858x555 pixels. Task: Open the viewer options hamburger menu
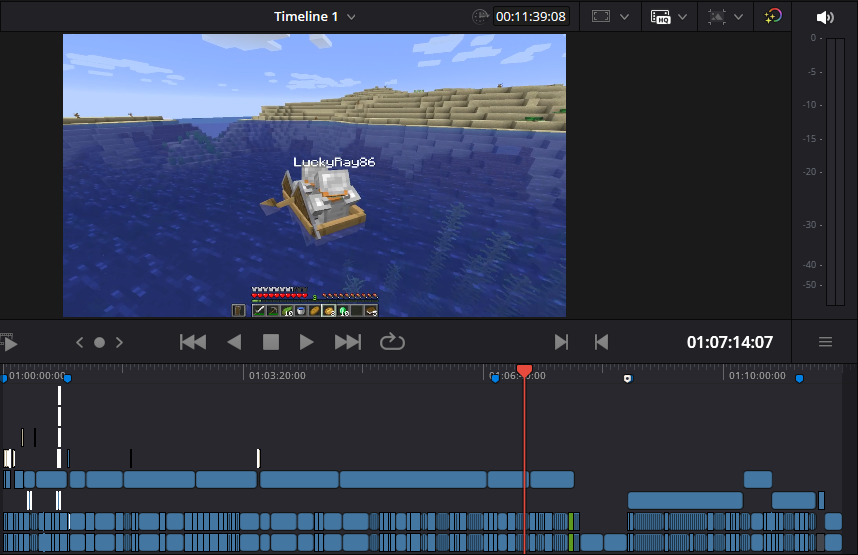[825, 342]
